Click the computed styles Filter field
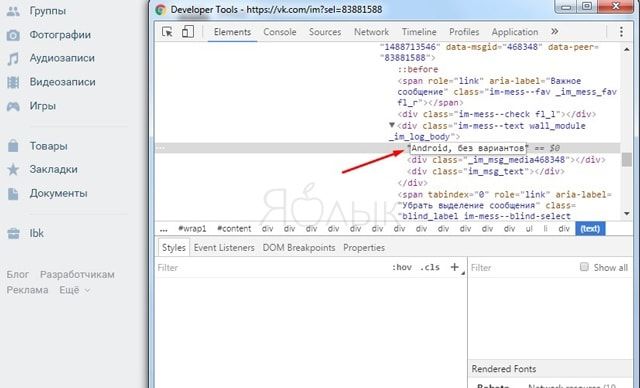Image resolution: width=640 pixels, height=388 pixels. point(522,268)
